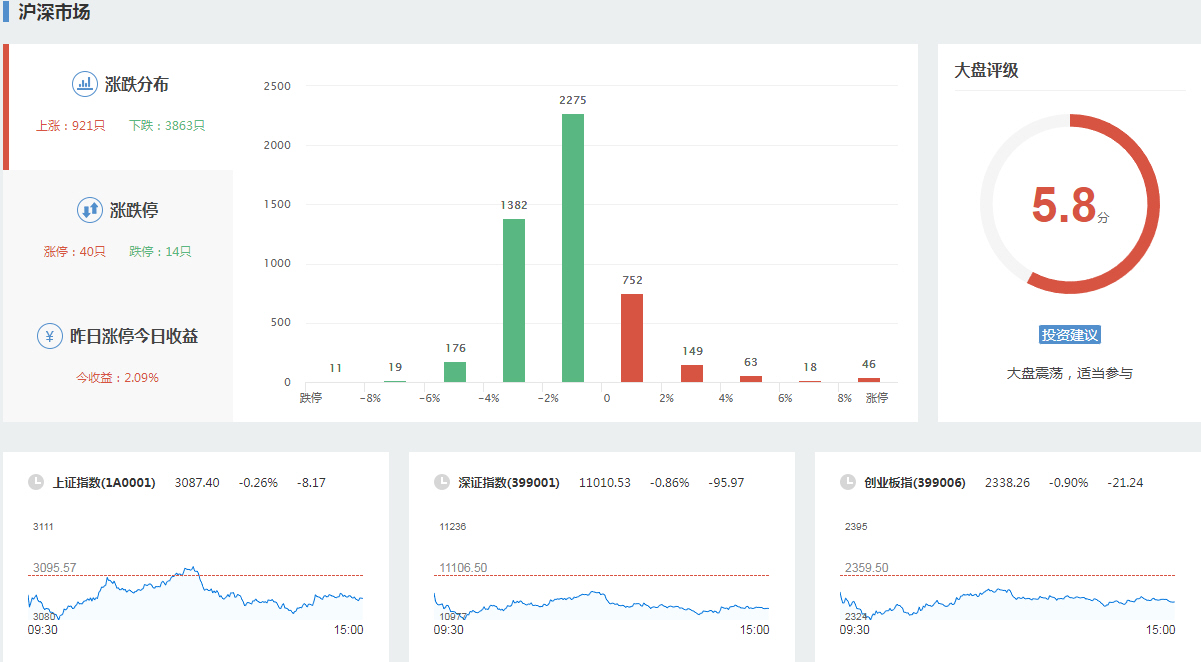The image size is (1201, 662).
Task: Click the 涨跌分布 bar chart icon
Action: click(85, 84)
